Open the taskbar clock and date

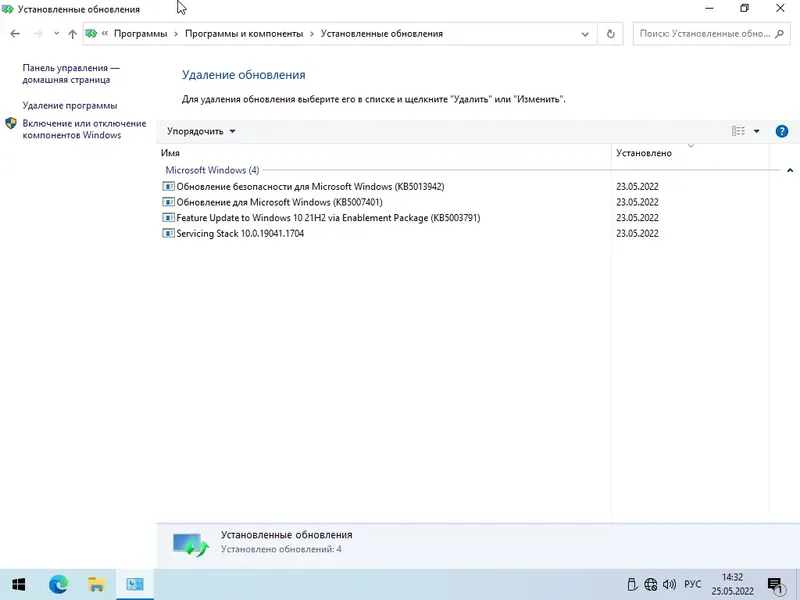732,585
